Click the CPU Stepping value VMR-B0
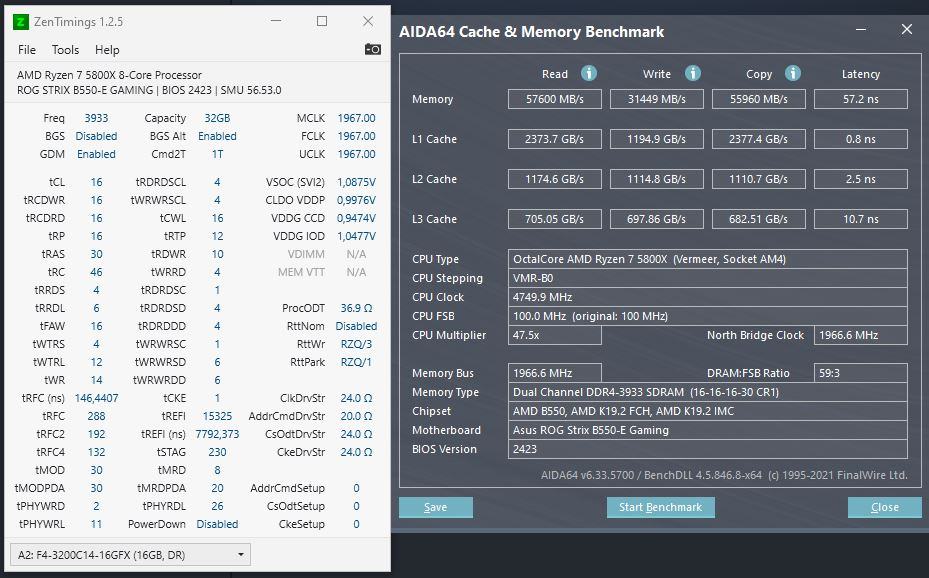This screenshot has height=578, width=929. (707, 278)
